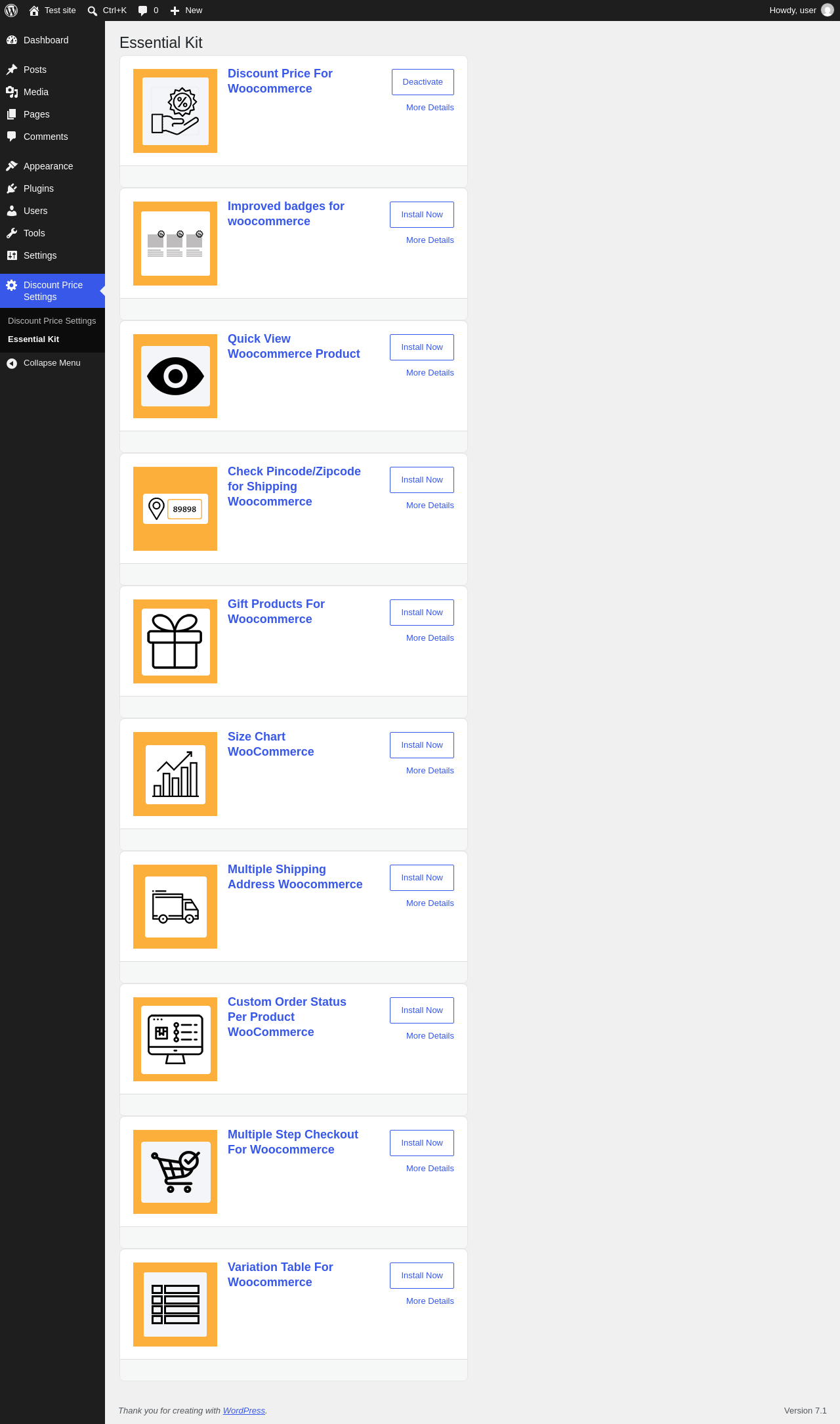The width and height of the screenshot is (840, 1424).
Task: Click the Media library icon
Action: pos(12,92)
